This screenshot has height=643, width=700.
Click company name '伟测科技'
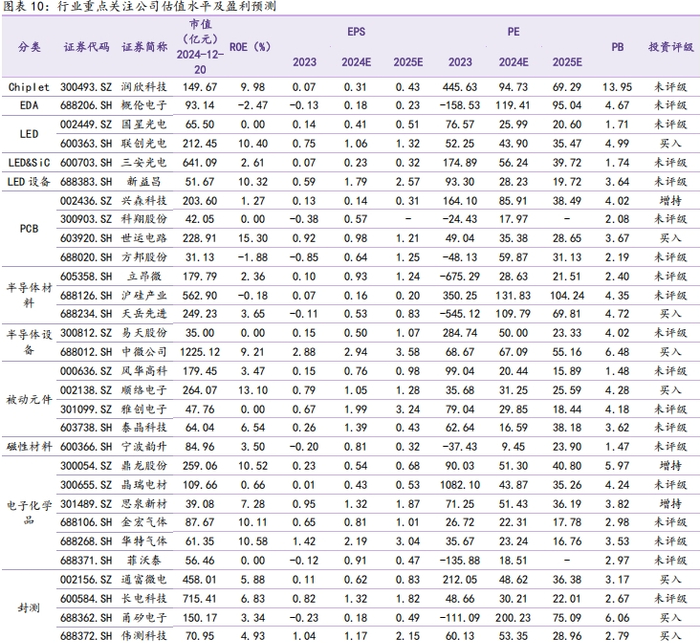coord(144,635)
